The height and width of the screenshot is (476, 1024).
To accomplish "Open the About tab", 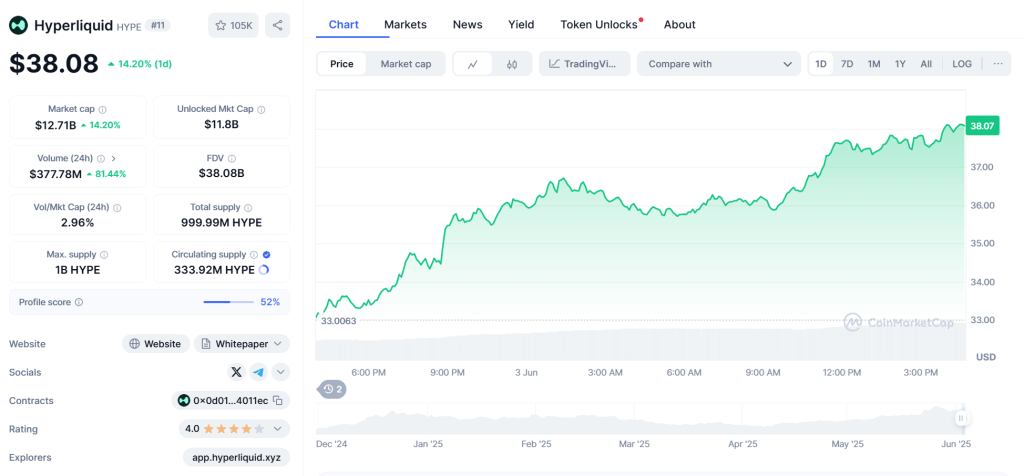I will tap(680, 25).
